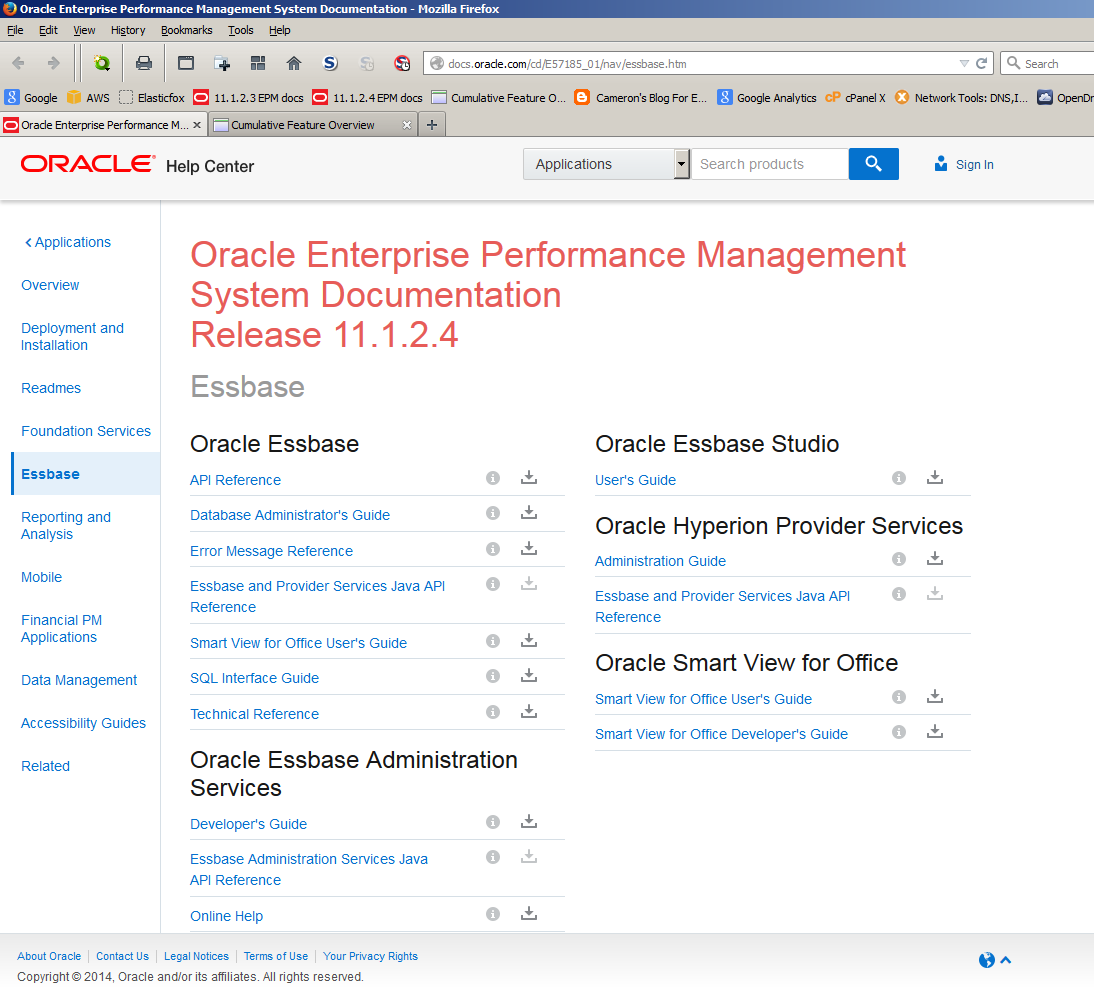Click in the Search products field
Screen dimensions: 1094x994
tap(770, 164)
